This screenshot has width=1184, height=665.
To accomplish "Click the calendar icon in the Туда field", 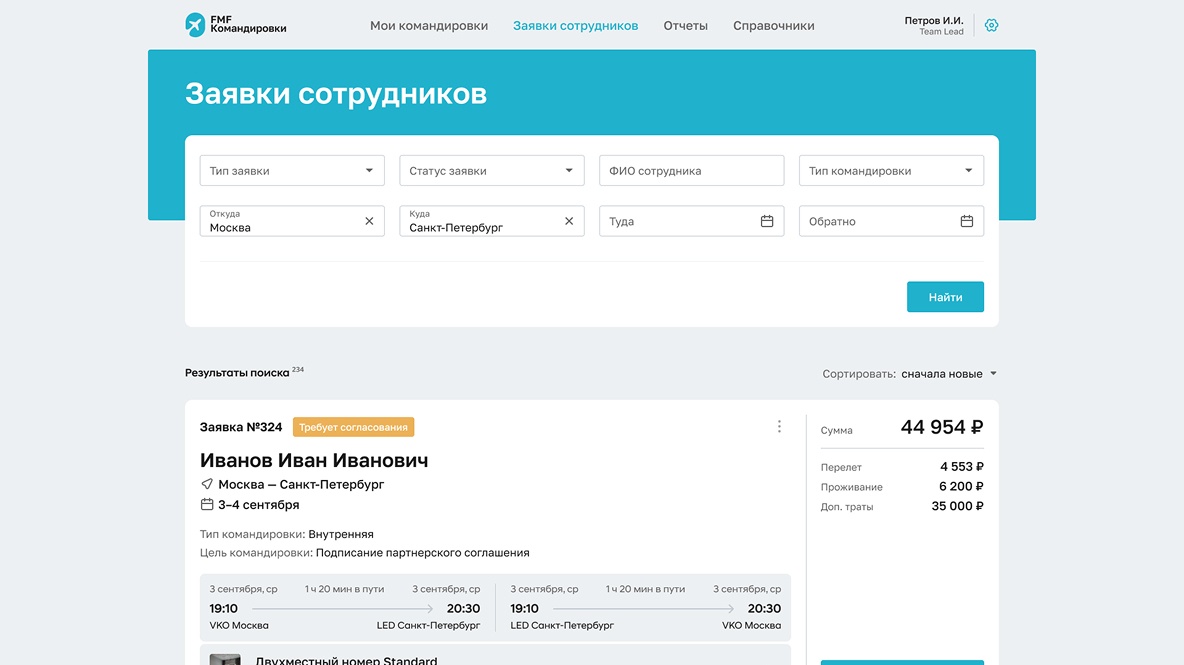I will click(766, 220).
